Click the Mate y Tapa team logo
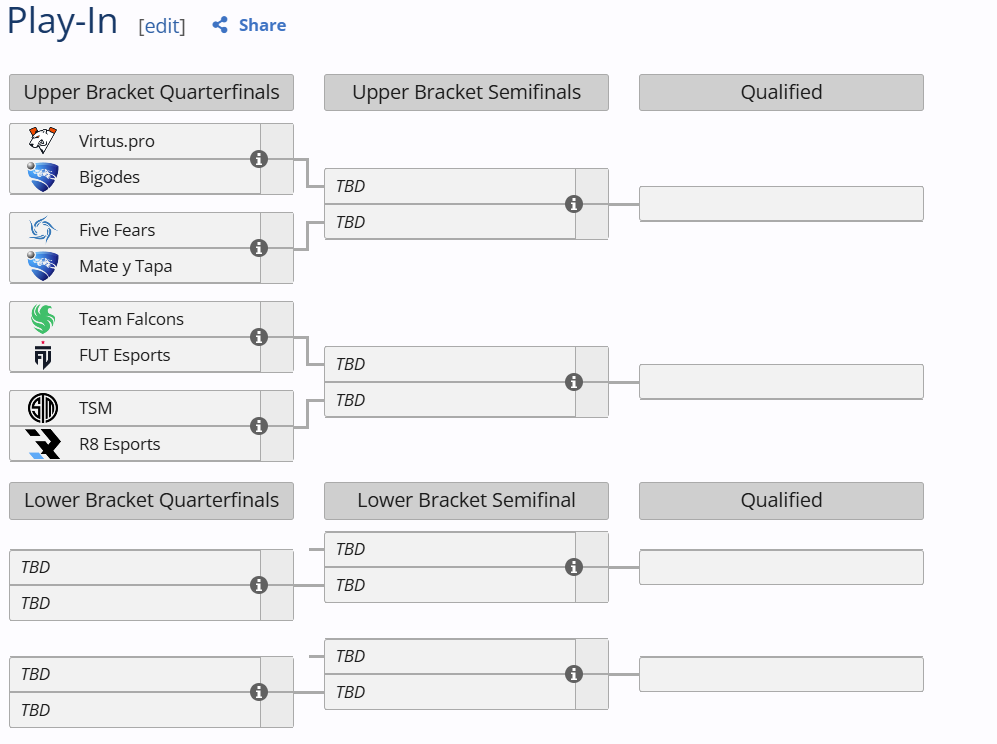Screen dimensions: 997x744 pos(43,266)
